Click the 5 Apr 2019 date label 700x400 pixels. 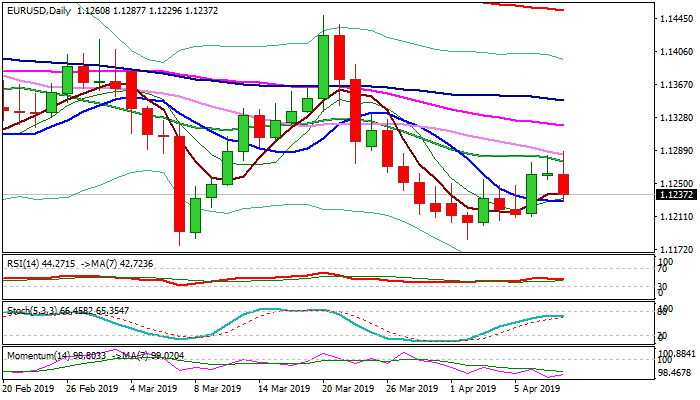click(x=535, y=389)
